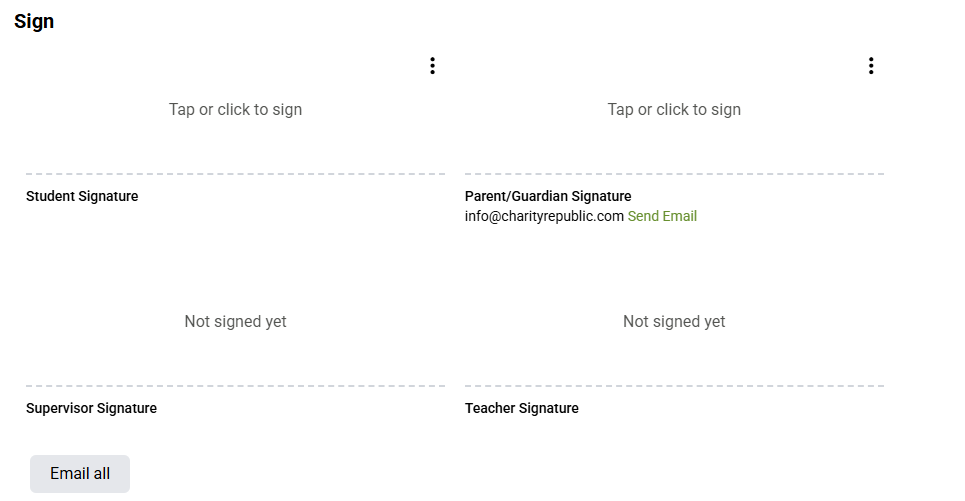Click the dashed line above Student Signature

235,174
